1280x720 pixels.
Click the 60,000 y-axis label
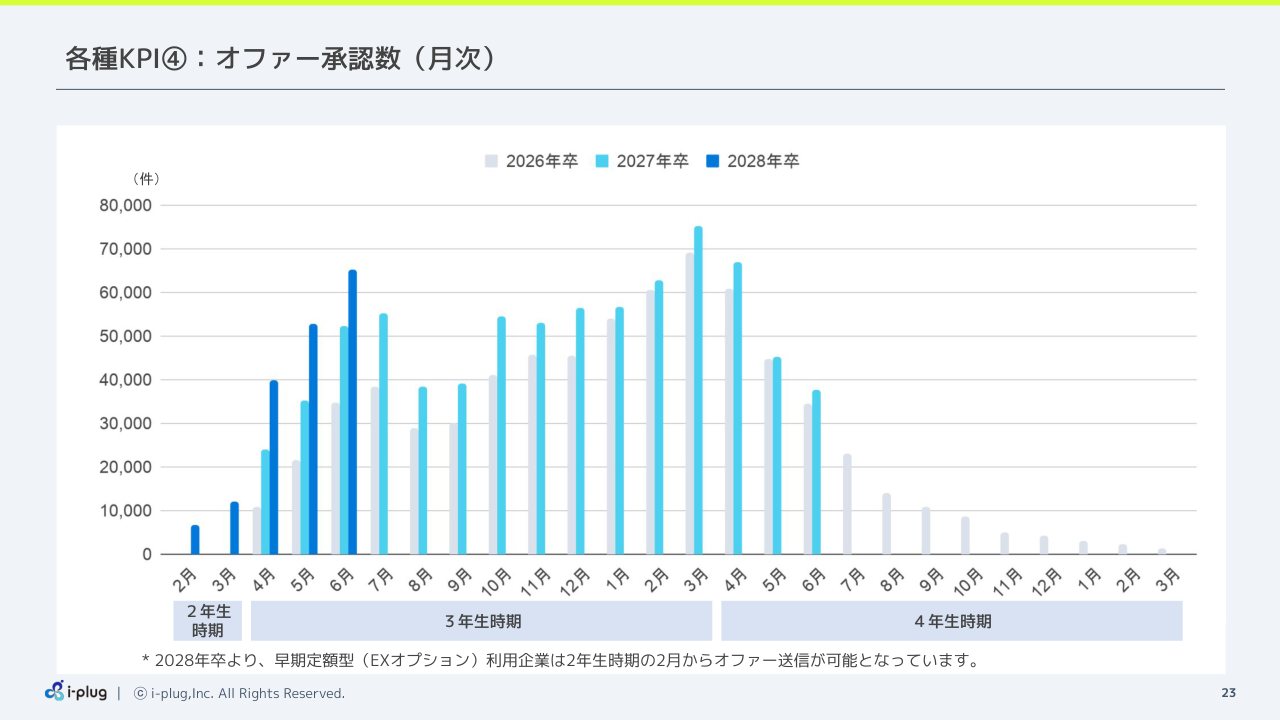126,293
